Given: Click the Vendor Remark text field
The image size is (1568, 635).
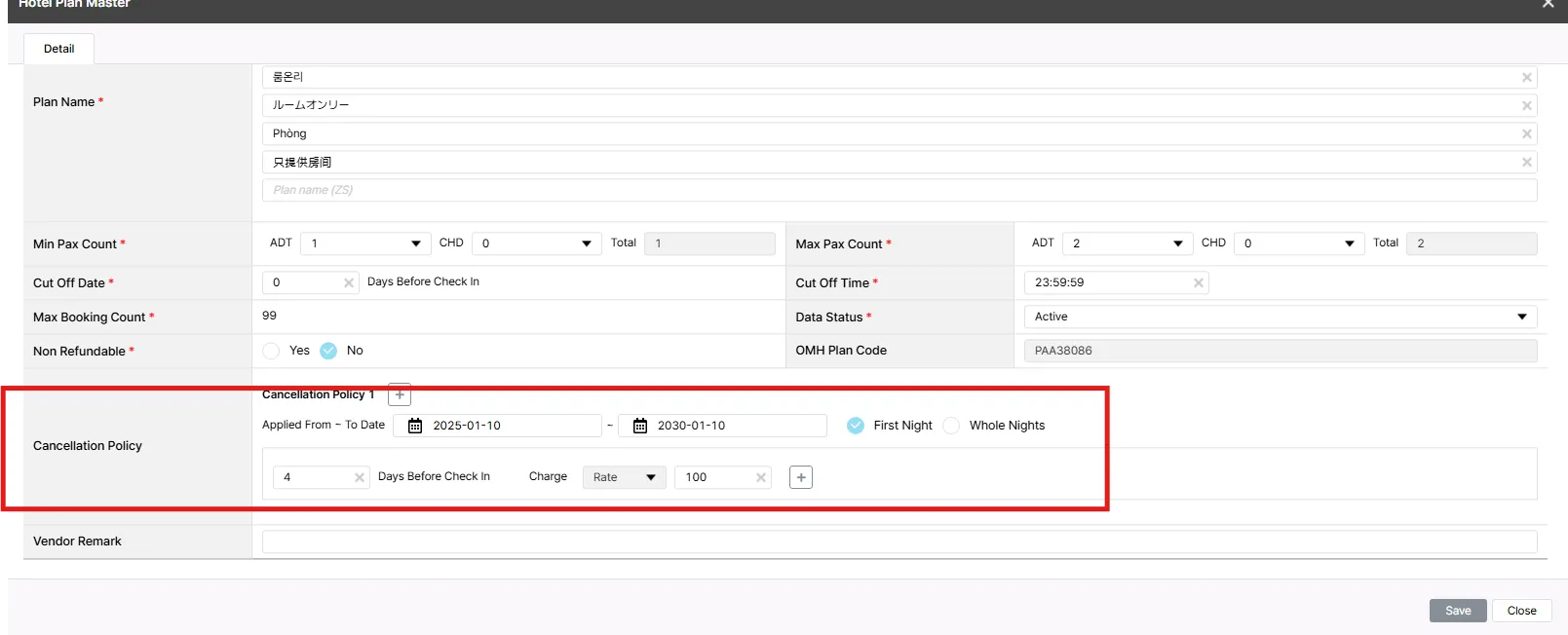Looking at the screenshot, I should (x=899, y=542).
